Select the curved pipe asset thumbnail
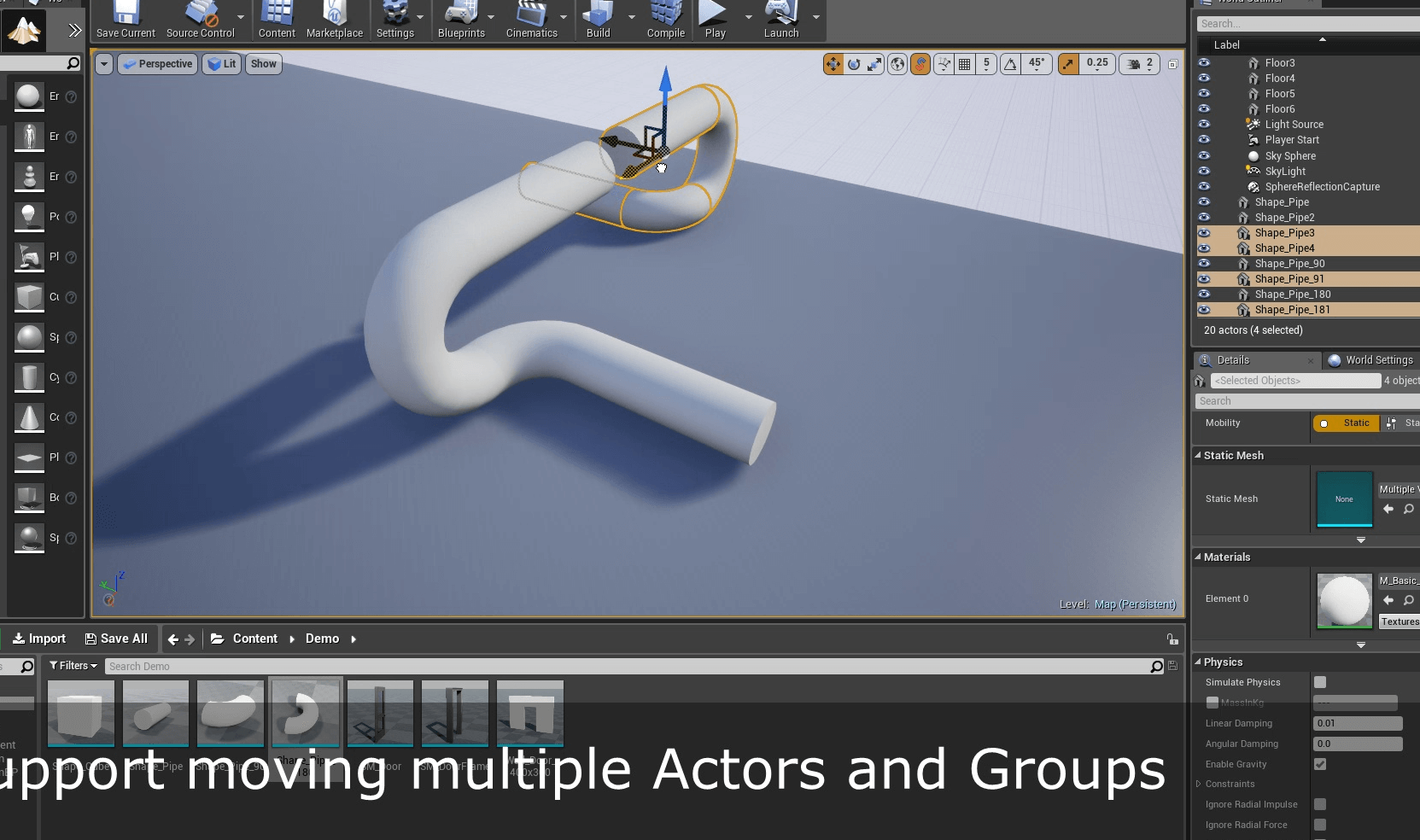Image resolution: width=1420 pixels, height=840 pixels. pos(305,714)
